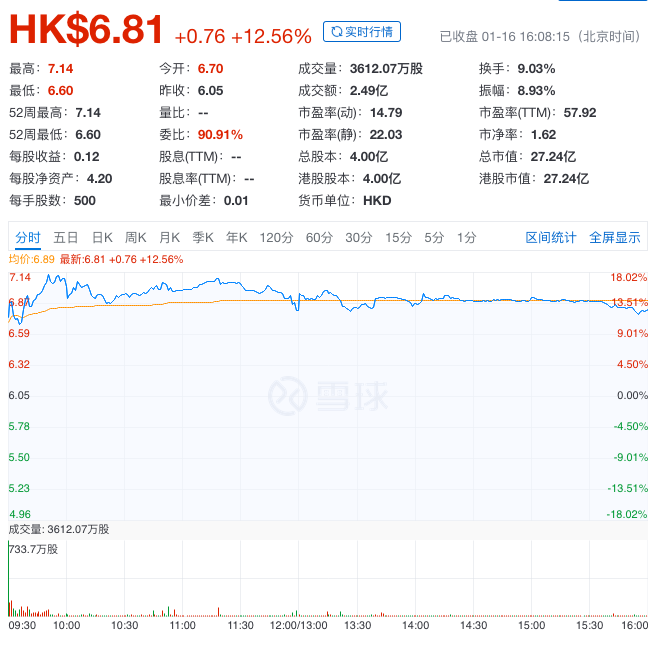Screen dimensions: 666x645
Task: Open 区间统计 range statistics
Action: click(x=551, y=237)
